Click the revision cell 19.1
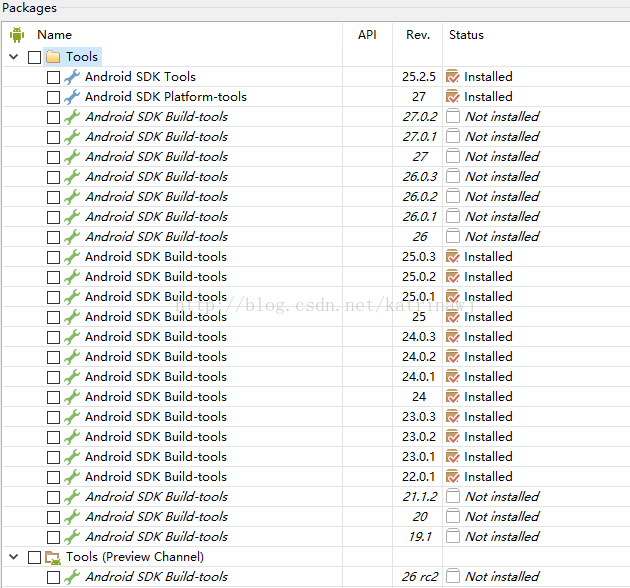This screenshot has height=588, width=630. (x=420, y=537)
